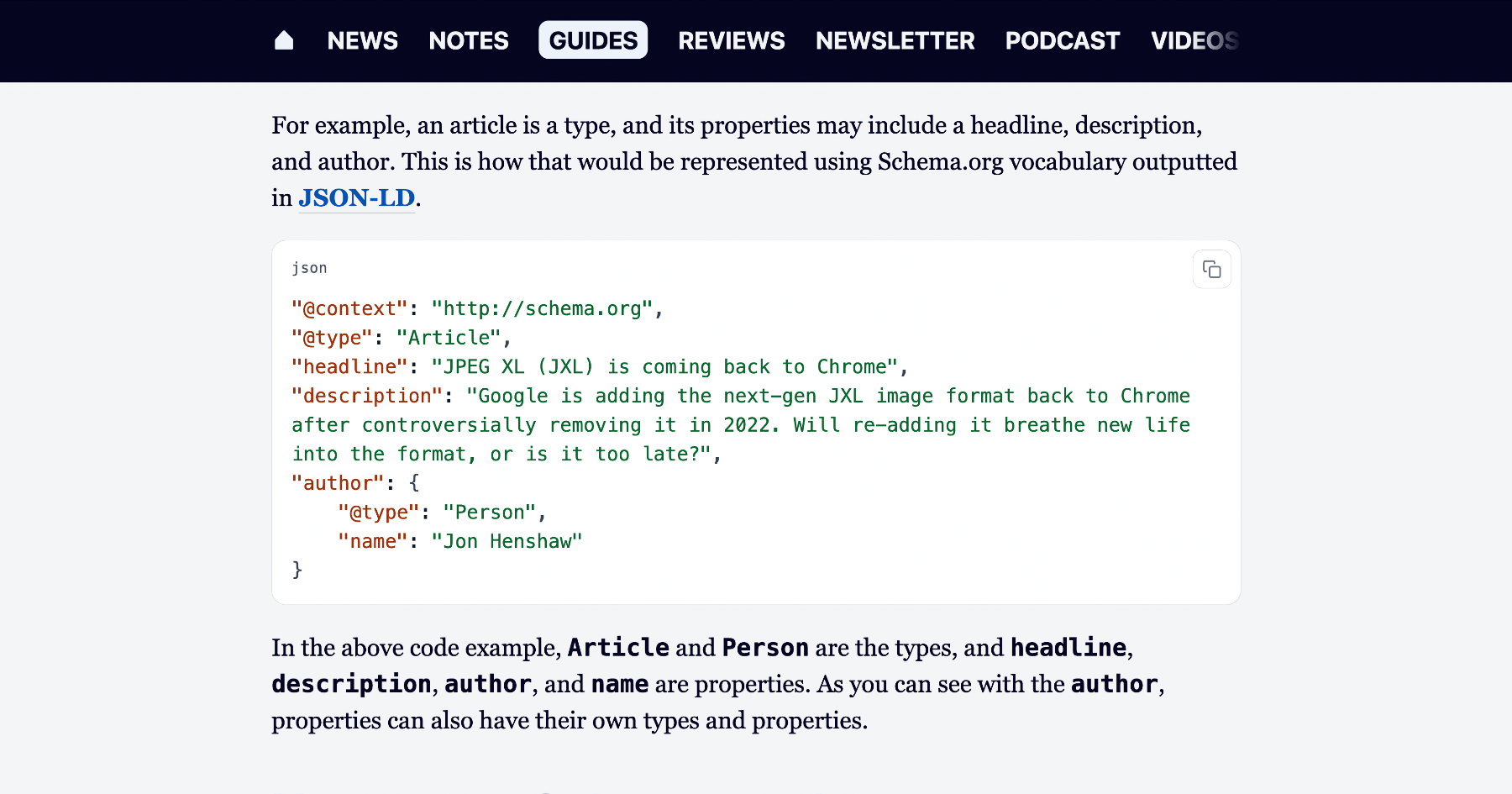Image resolution: width=1512 pixels, height=794 pixels.
Task: Open the PODCAST page
Action: point(1063,40)
